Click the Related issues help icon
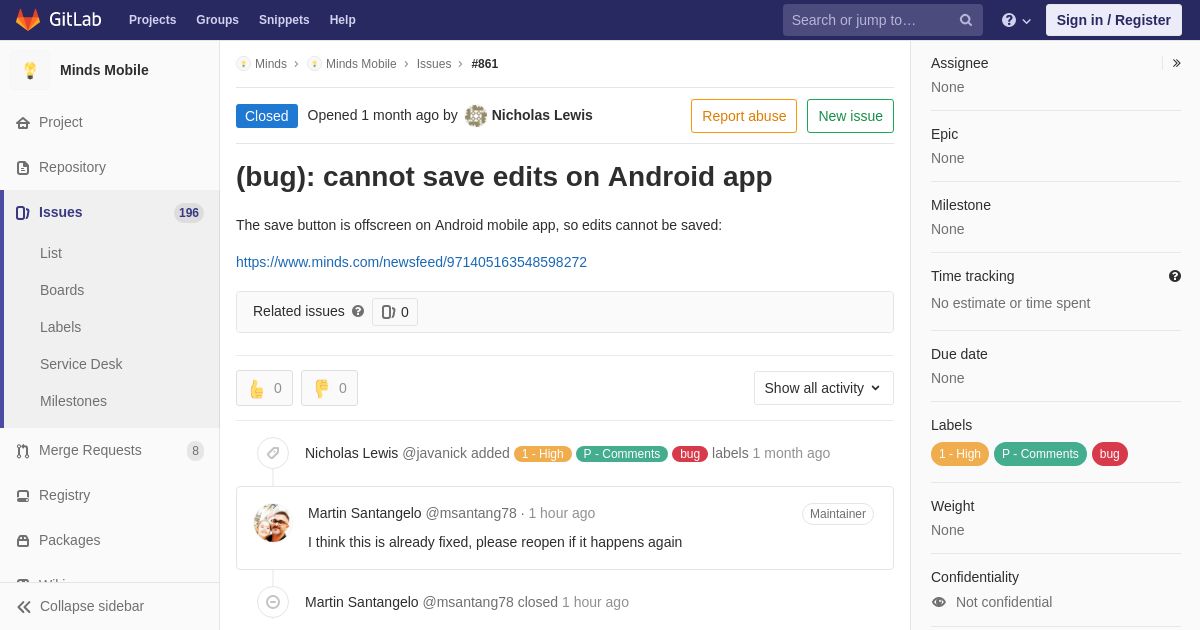1200x630 pixels. pyautogui.click(x=358, y=311)
